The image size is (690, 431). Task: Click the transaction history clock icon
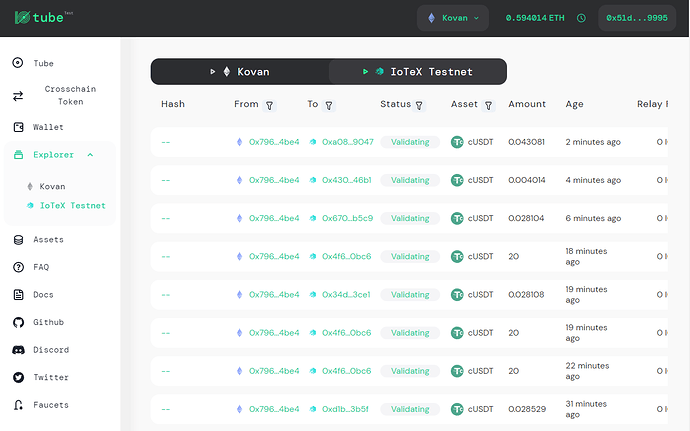point(581,18)
